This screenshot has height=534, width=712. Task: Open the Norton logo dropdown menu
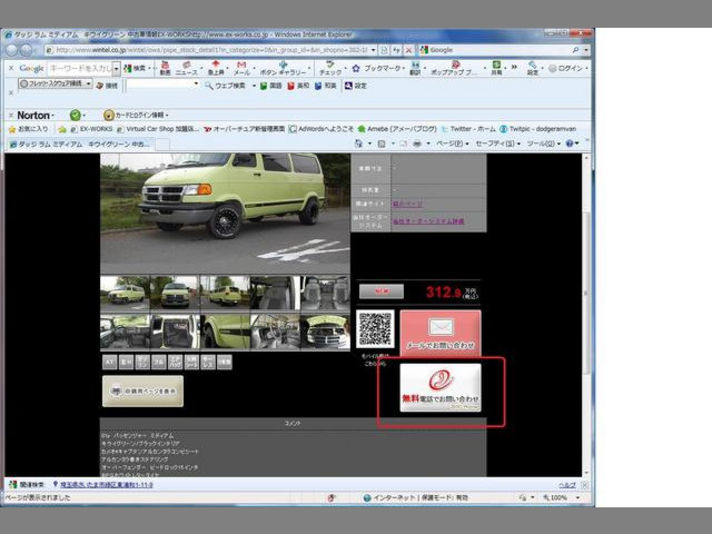pos(35,115)
